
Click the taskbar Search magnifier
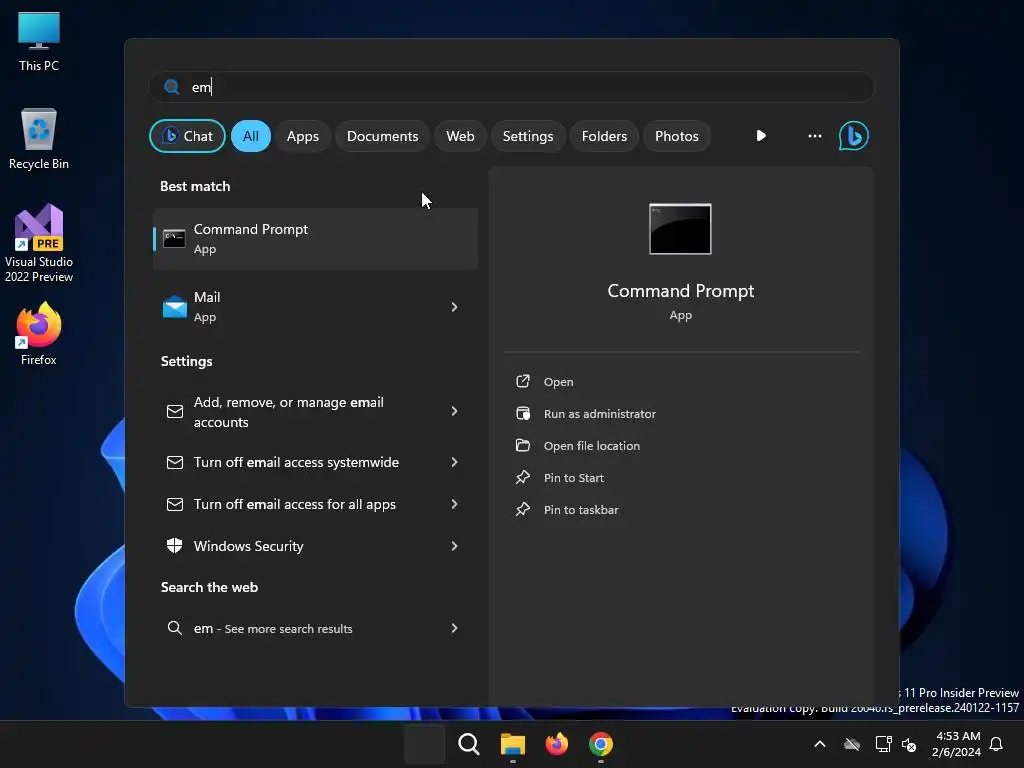point(468,744)
